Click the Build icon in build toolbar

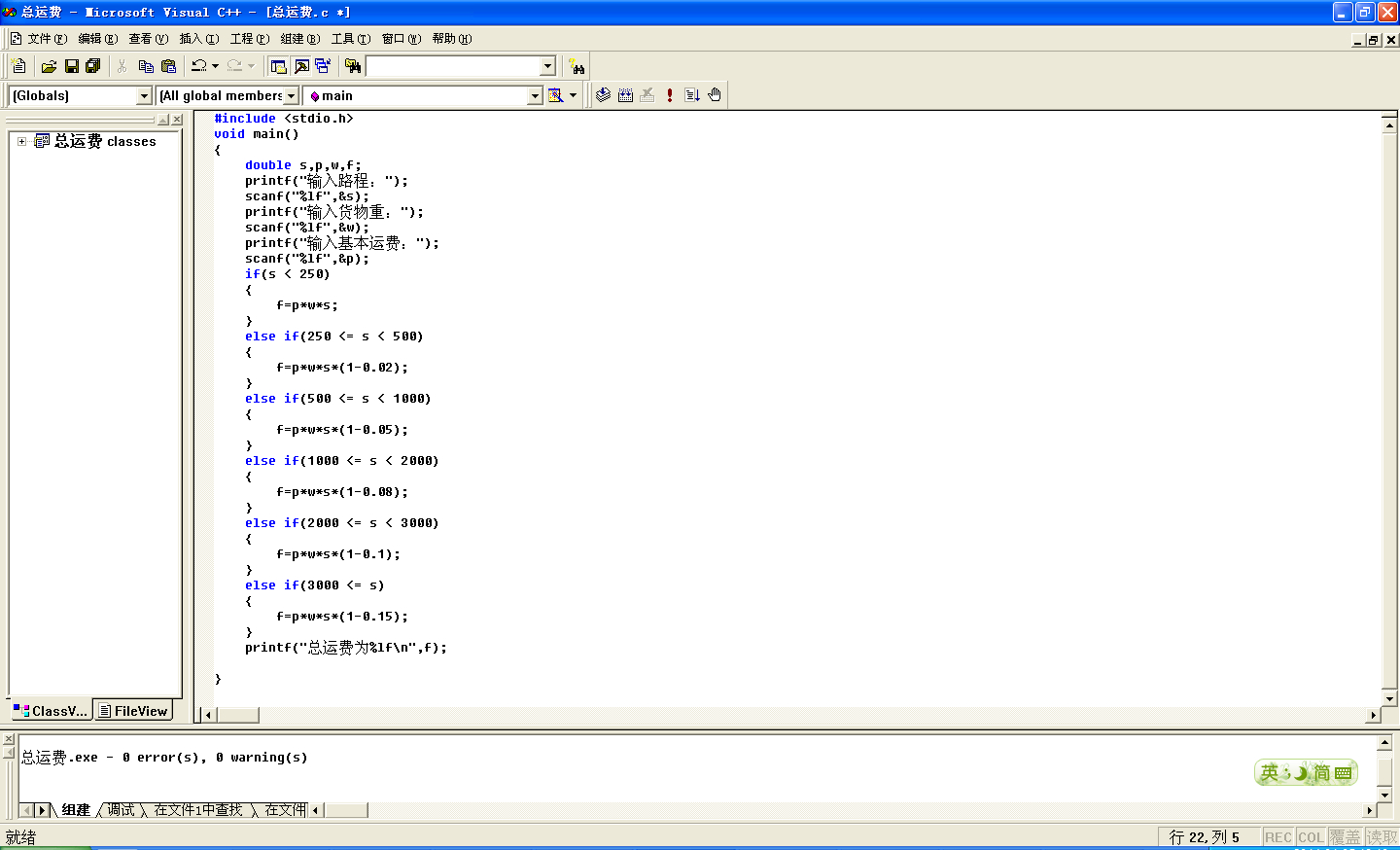click(x=625, y=95)
